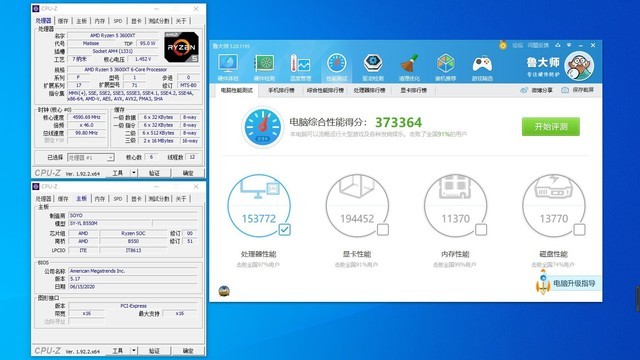Switch to SPD tab in upper CPU-Z window
The height and width of the screenshot is (360, 640).
pyautogui.click(x=118, y=21)
